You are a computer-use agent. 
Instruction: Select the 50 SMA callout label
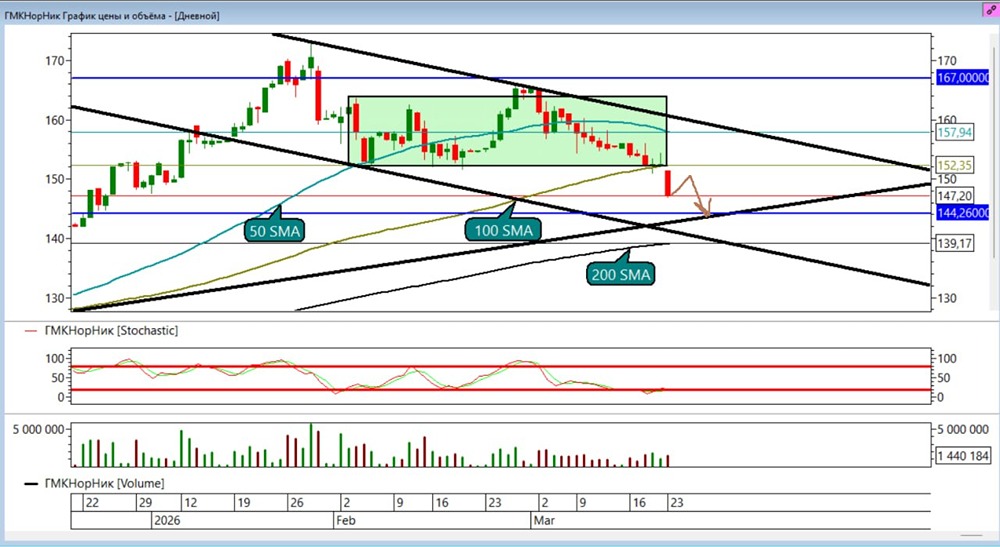click(274, 231)
